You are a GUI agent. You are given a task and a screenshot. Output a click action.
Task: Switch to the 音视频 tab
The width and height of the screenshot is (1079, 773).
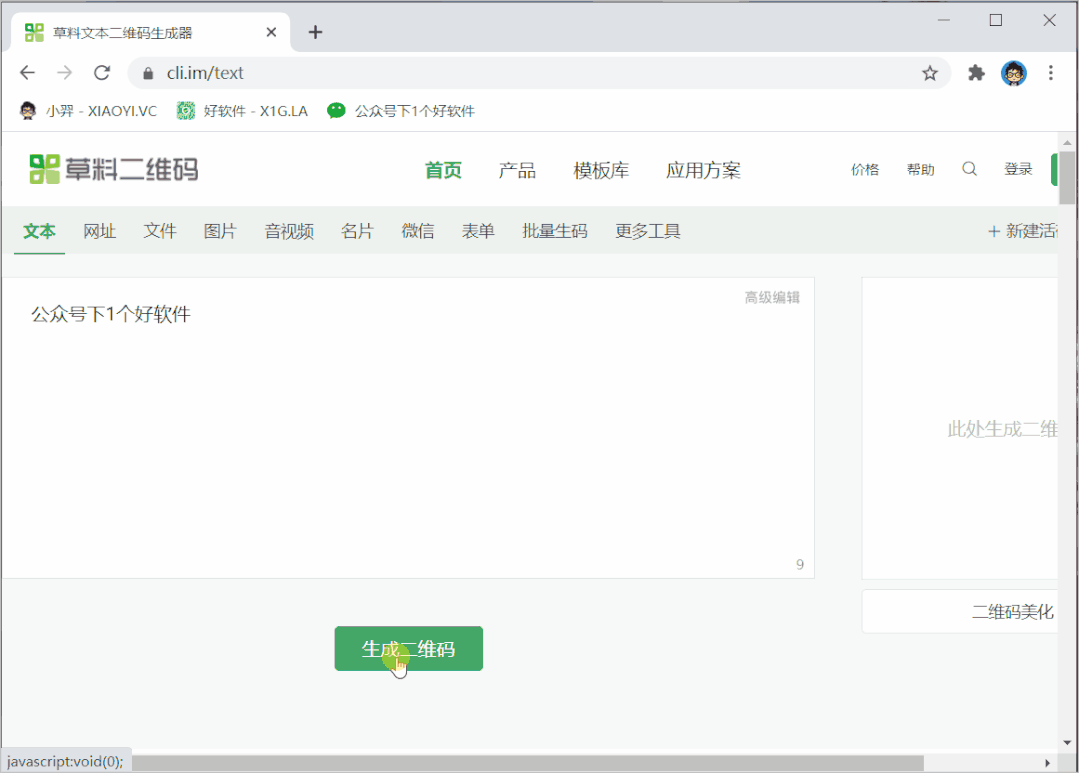click(289, 231)
